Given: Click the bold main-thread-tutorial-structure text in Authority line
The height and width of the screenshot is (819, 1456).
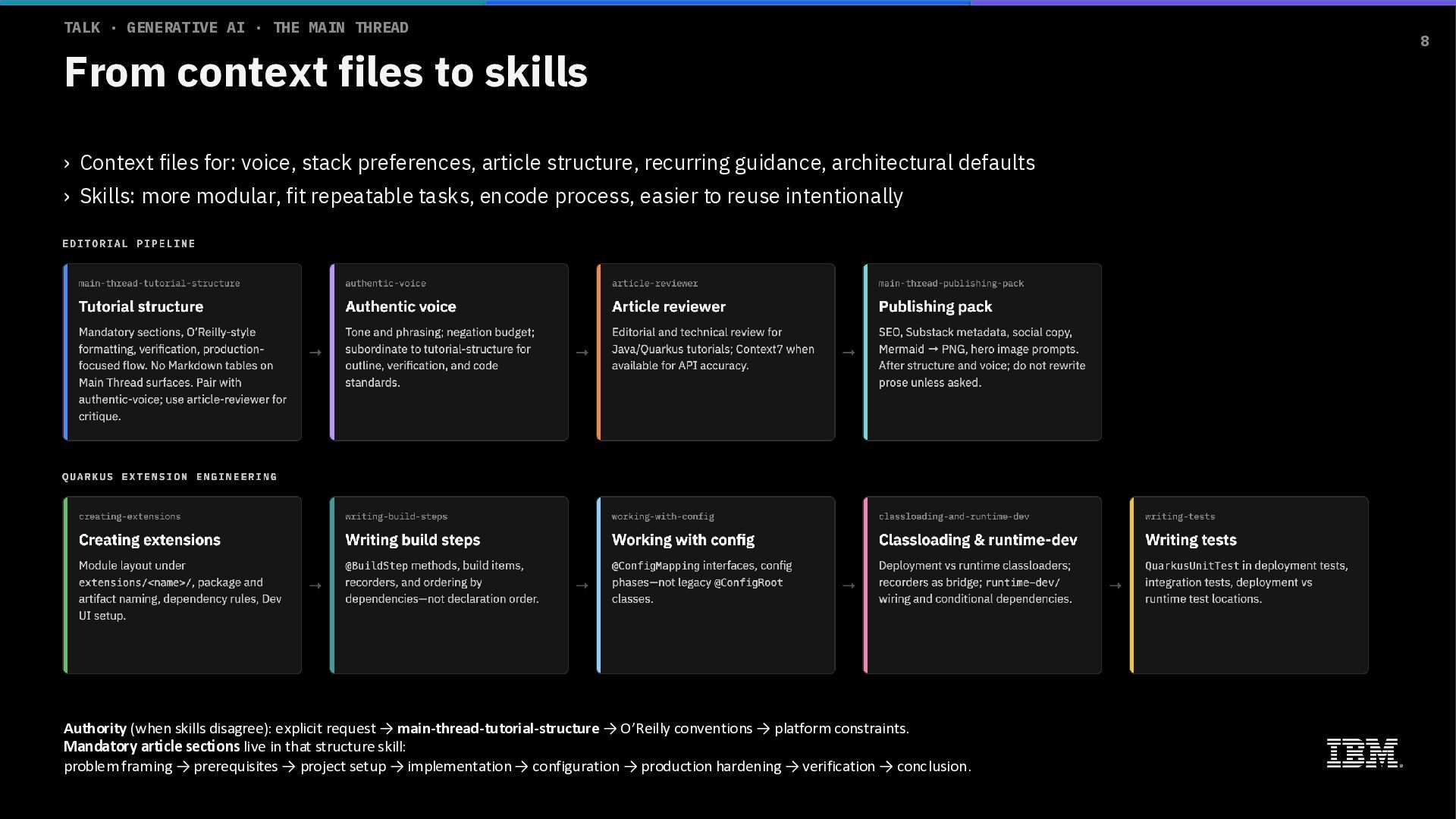Looking at the screenshot, I should (497, 729).
